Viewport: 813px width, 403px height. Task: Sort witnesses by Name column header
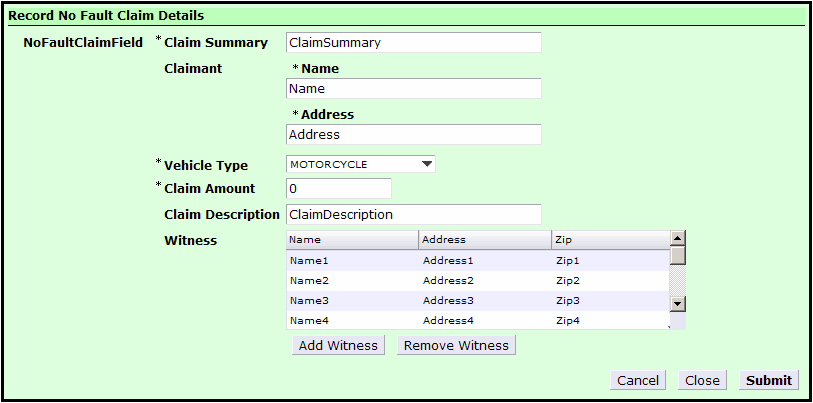pos(352,240)
